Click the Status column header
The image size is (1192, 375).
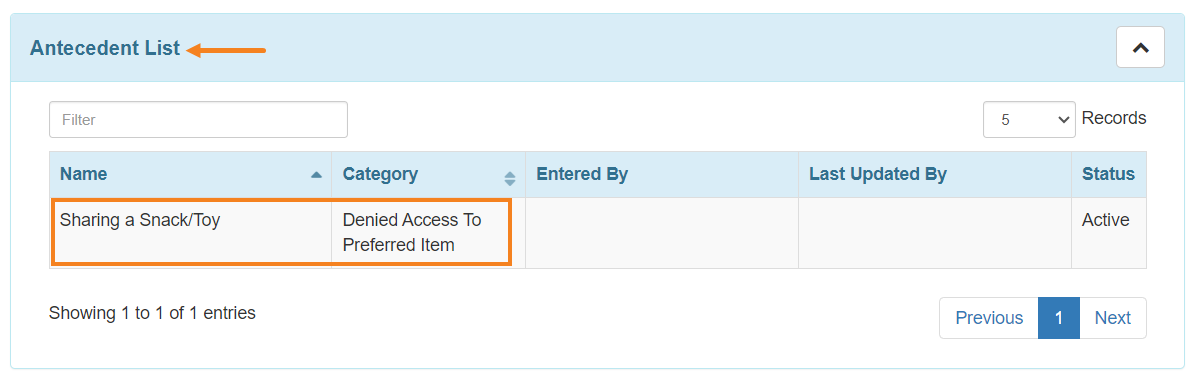coord(1108,174)
